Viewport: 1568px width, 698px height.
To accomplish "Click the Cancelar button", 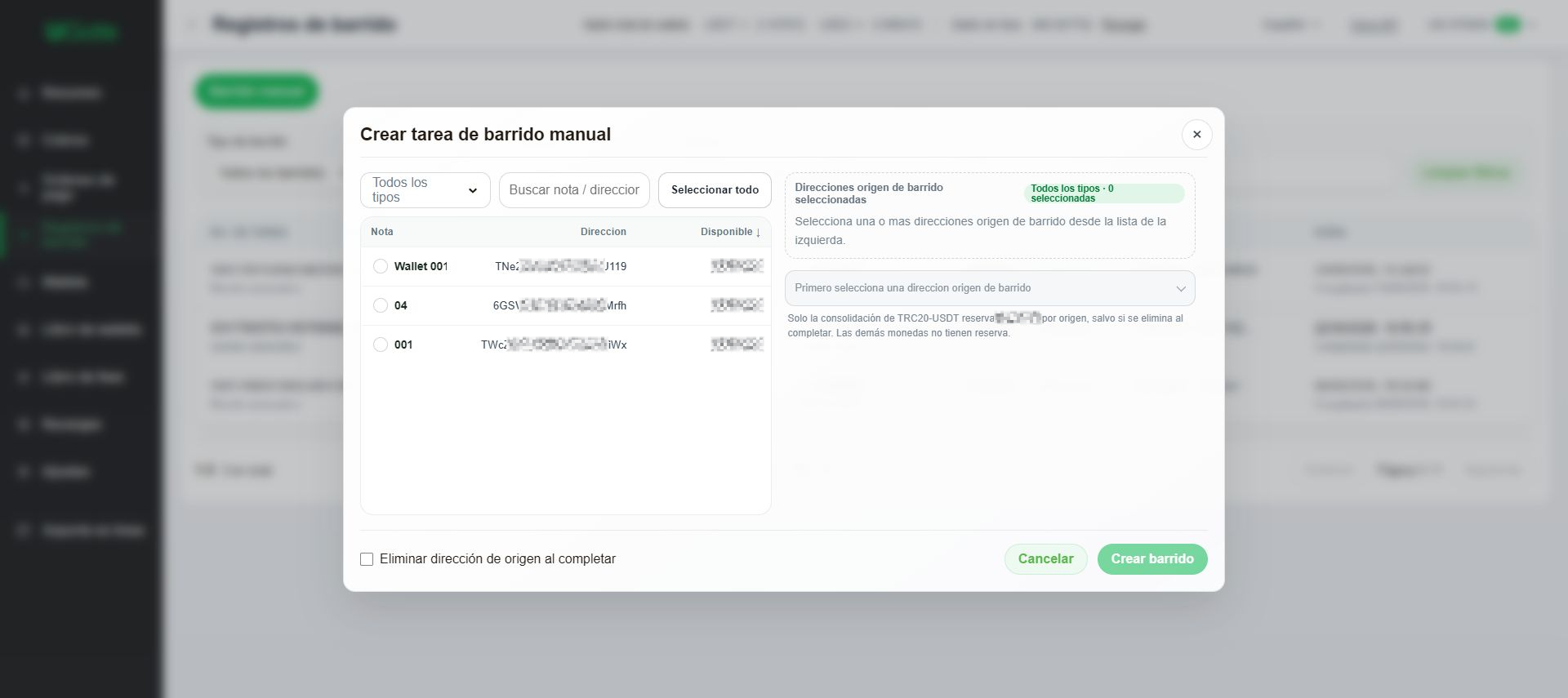I will click(x=1045, y=559).
